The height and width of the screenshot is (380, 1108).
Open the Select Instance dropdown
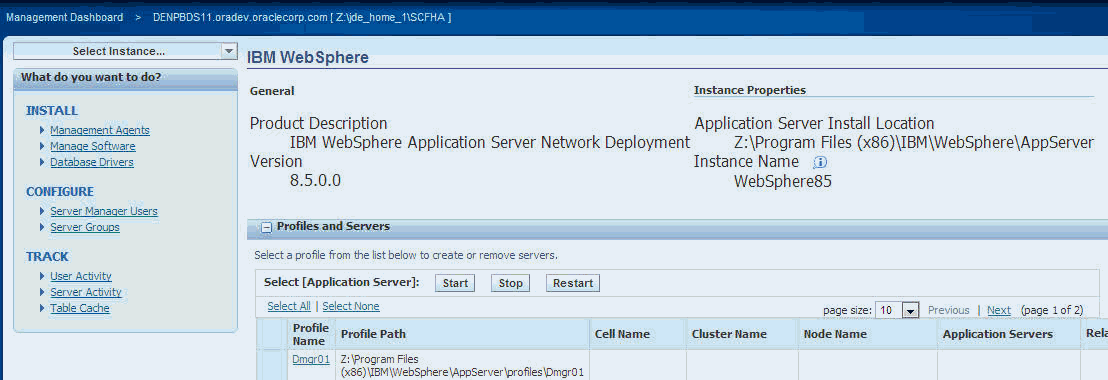(126, 51)
